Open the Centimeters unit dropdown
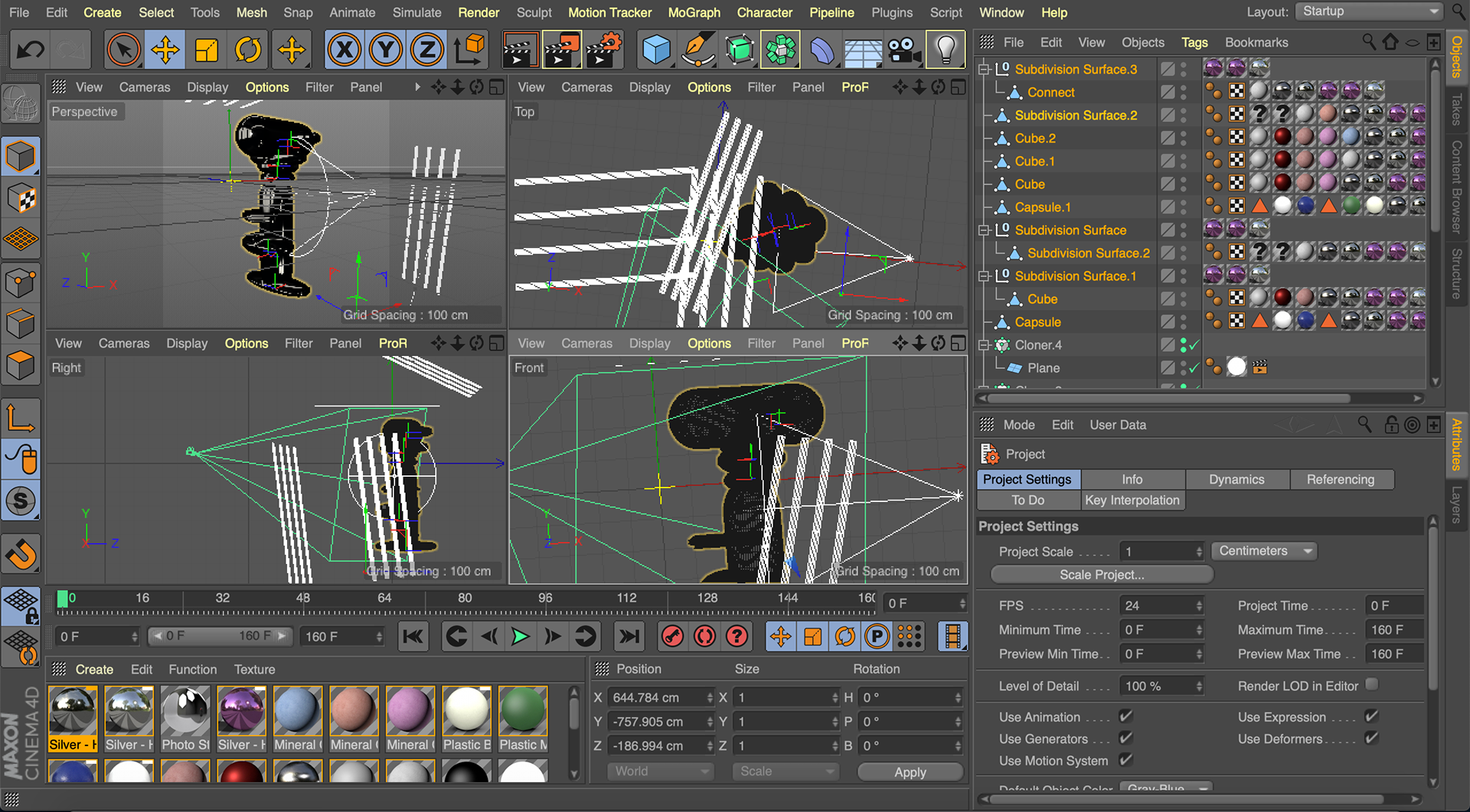Image resolution: width=1470 pixels, height=812 pixels. pyautogui.click(x=1265, y=551)
